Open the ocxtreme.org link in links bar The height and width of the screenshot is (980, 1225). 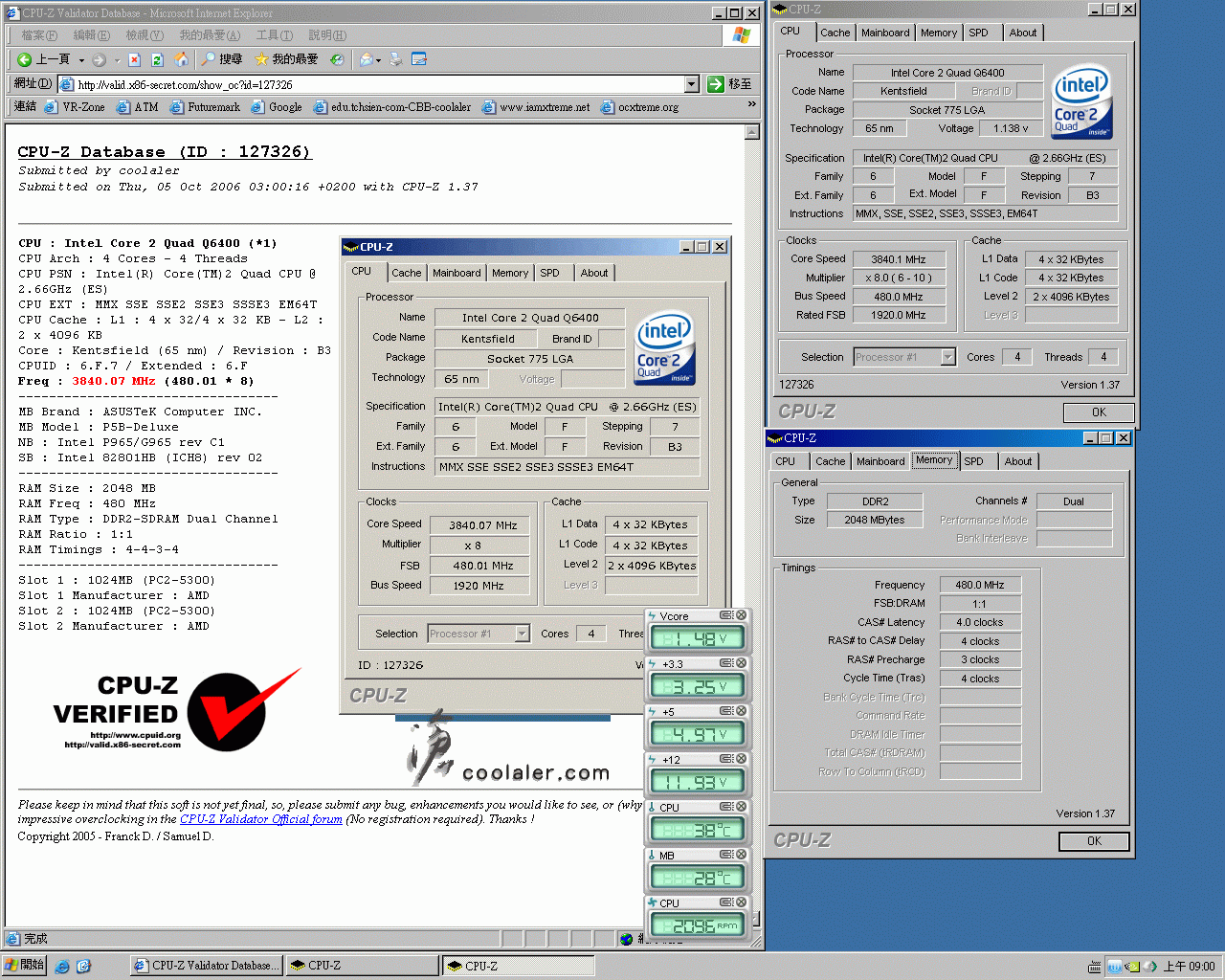(x=639, y=107)
